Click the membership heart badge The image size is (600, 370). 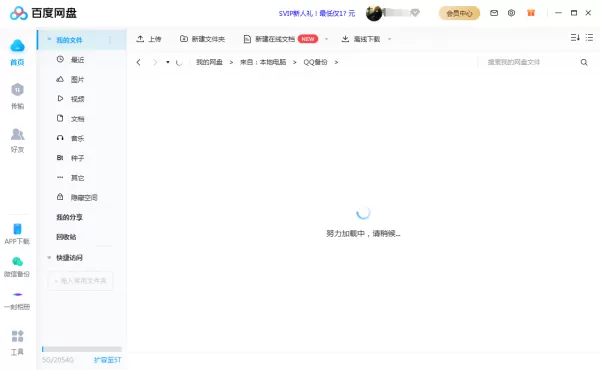coord(415,13)
